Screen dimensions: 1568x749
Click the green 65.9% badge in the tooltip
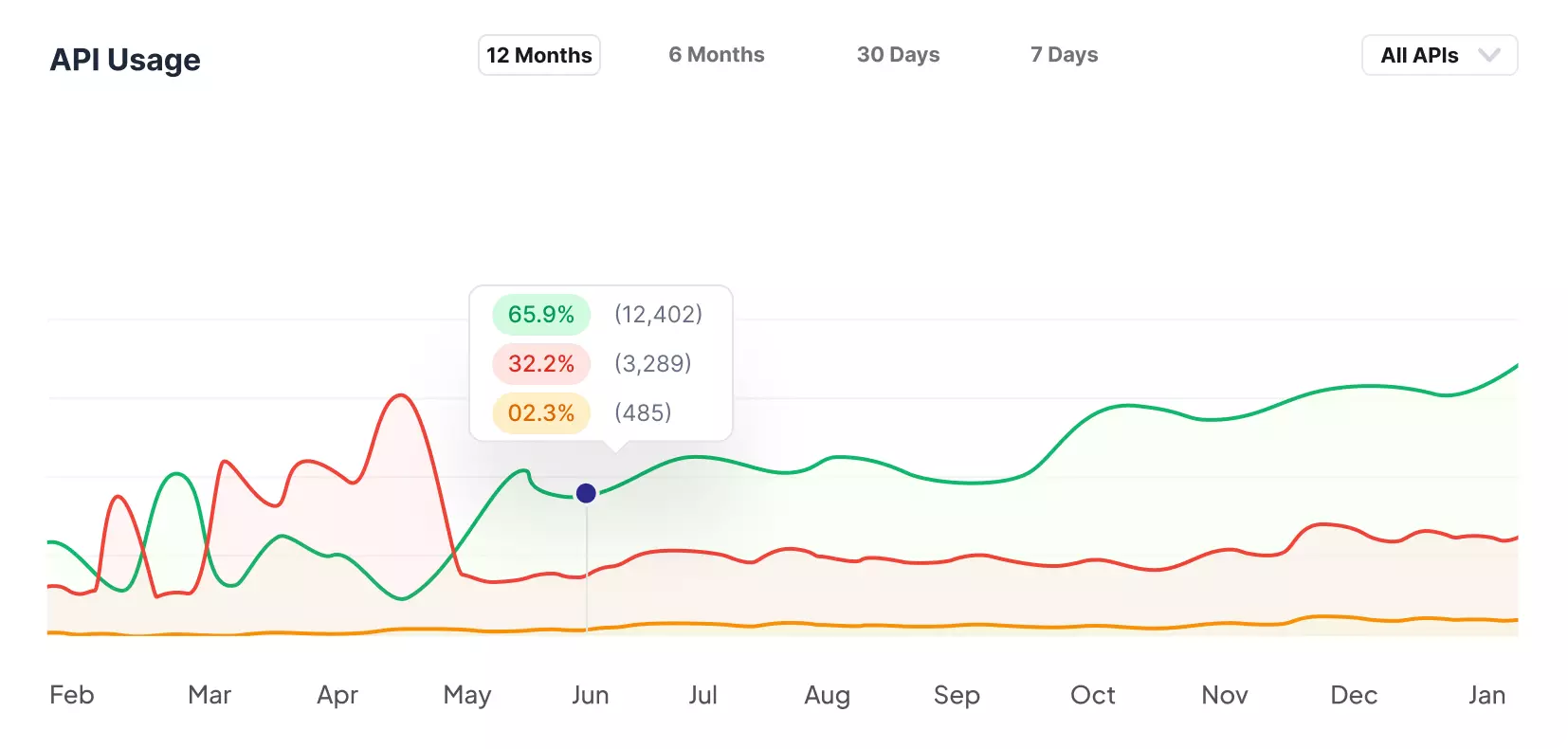540,315
